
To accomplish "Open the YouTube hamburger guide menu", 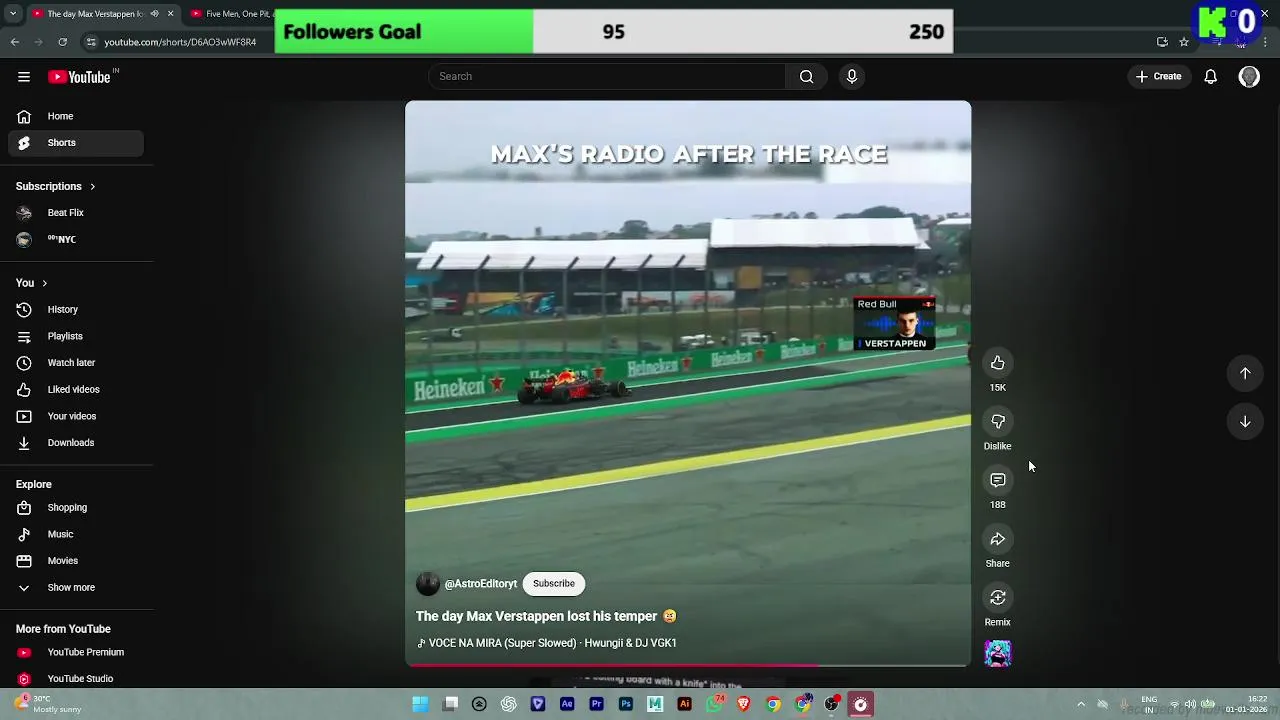I will 24,77.
